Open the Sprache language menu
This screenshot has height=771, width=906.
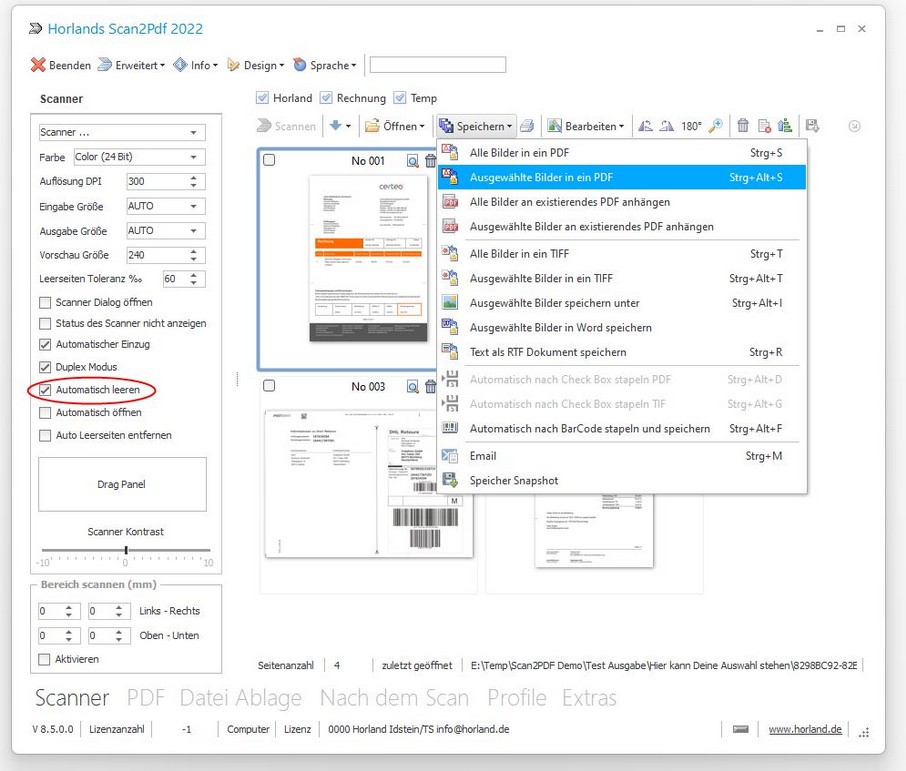pyautogui.click(x=325, y=65)
